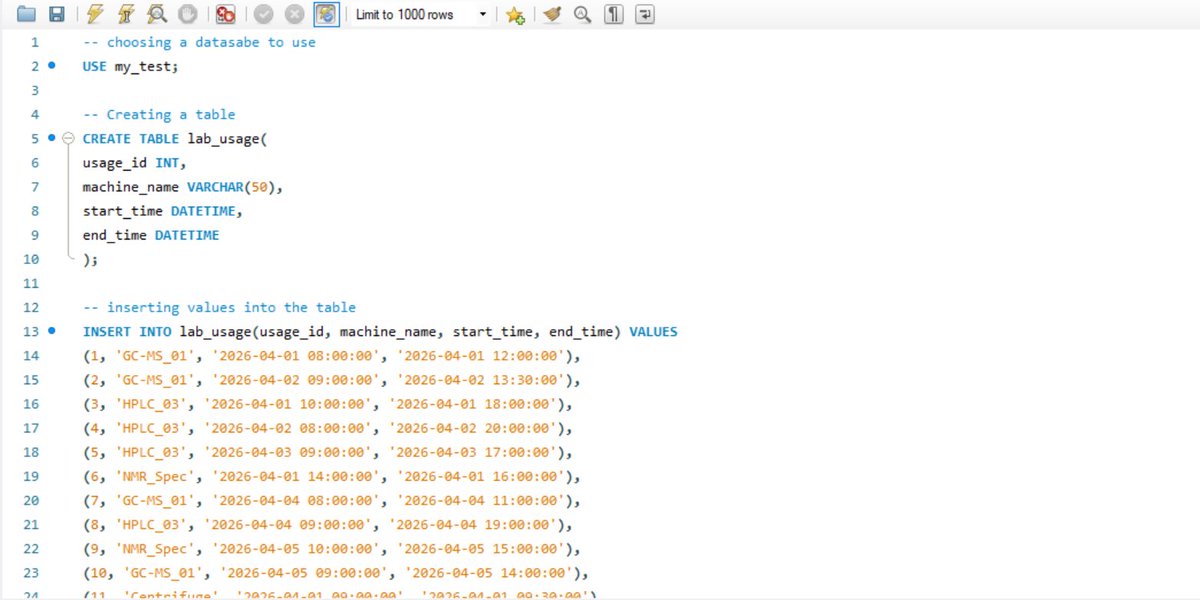Beautify the SQL with broom icon
Image resolution: width=1200 pixels, height=600 pixels.
coord(551,14)
